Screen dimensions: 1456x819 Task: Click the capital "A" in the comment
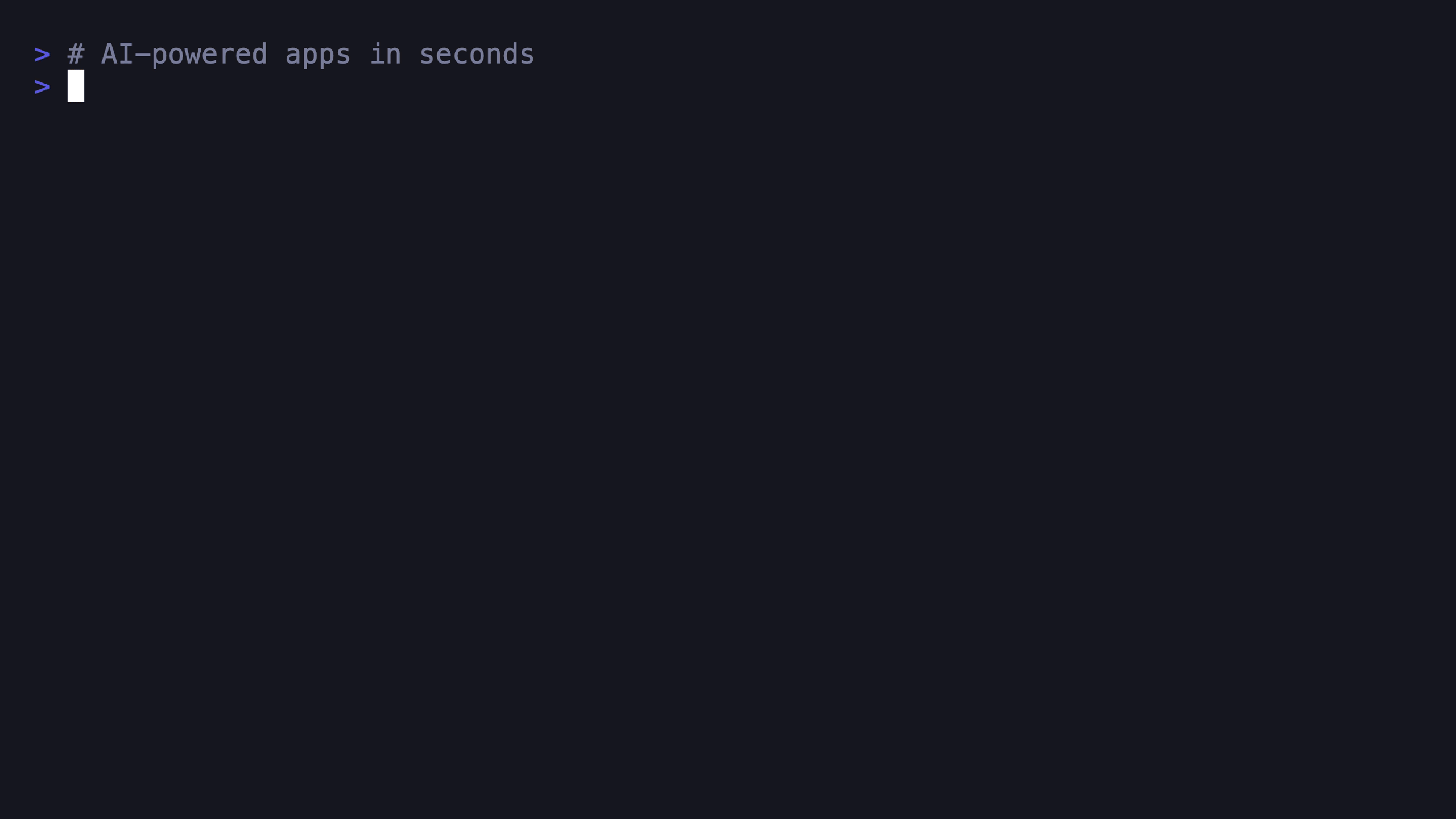(109, 55)
